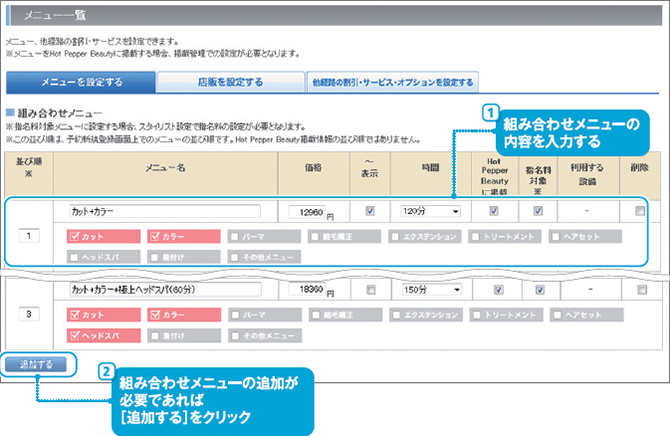Tick the エクステンション checkbox in row 1
This screenshot has height=436, width=670.
point(396,237)
